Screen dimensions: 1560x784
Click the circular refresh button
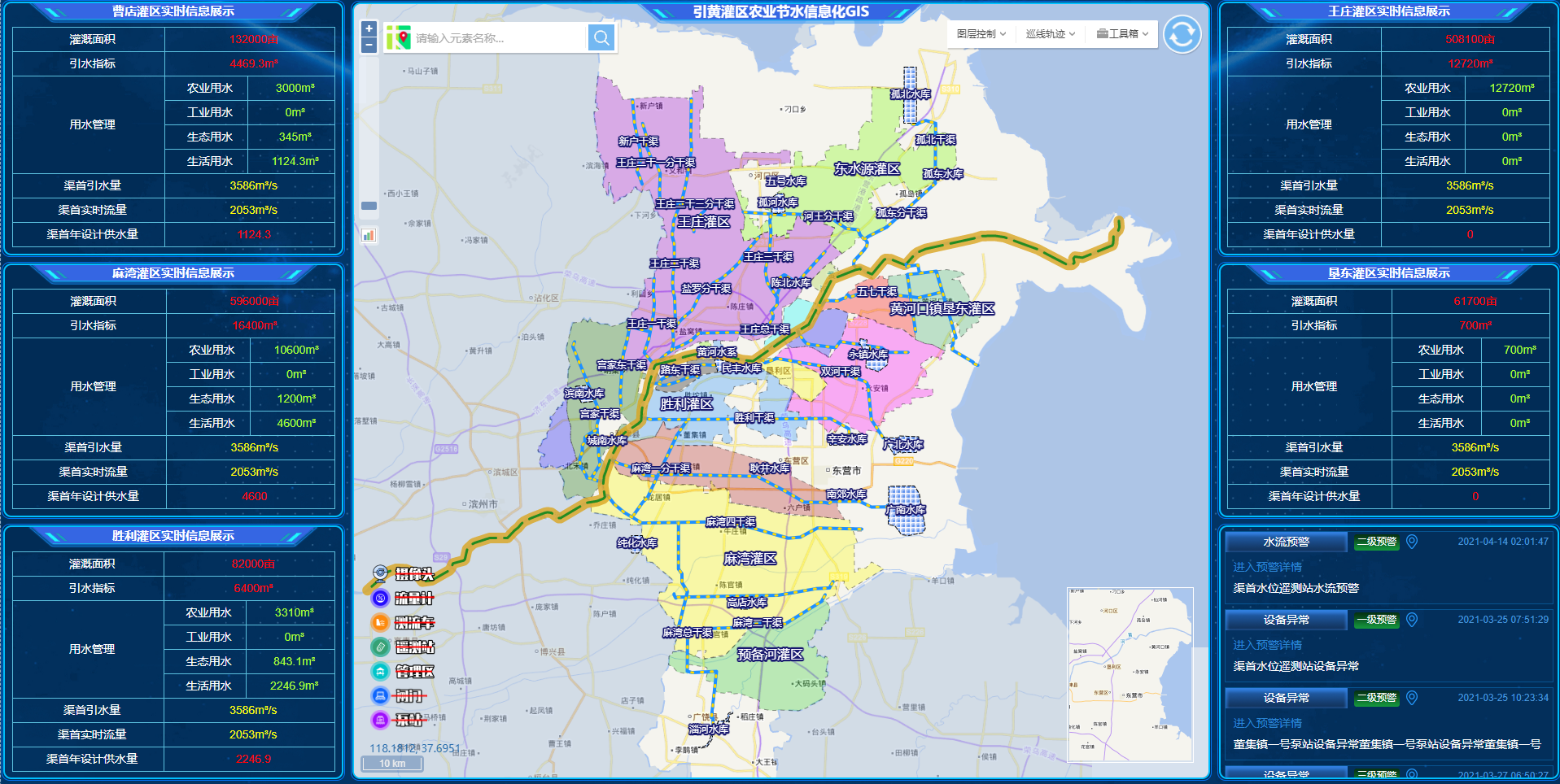pos(1182,35)
